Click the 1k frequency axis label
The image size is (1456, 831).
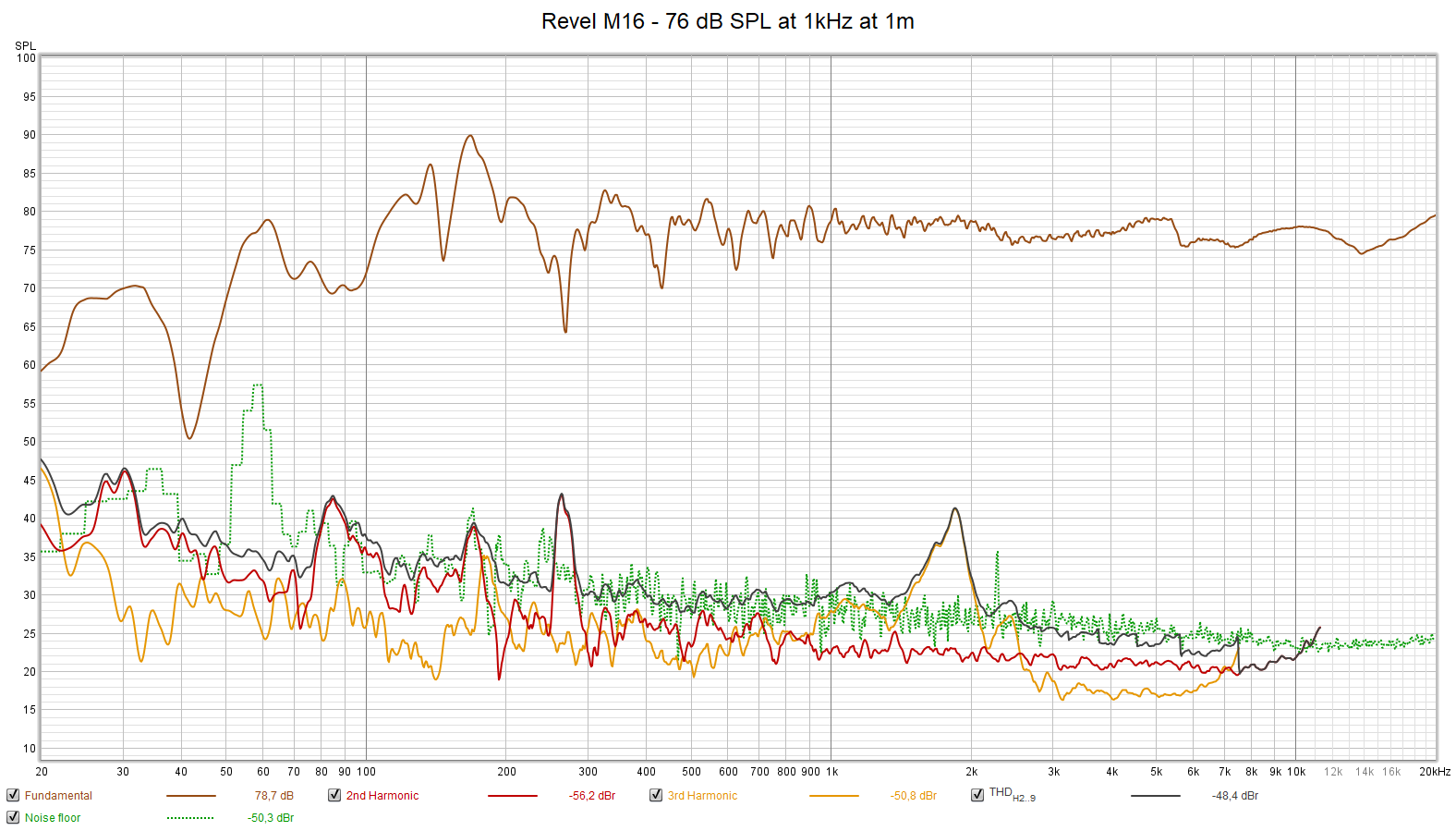click(x=831, y=772)
